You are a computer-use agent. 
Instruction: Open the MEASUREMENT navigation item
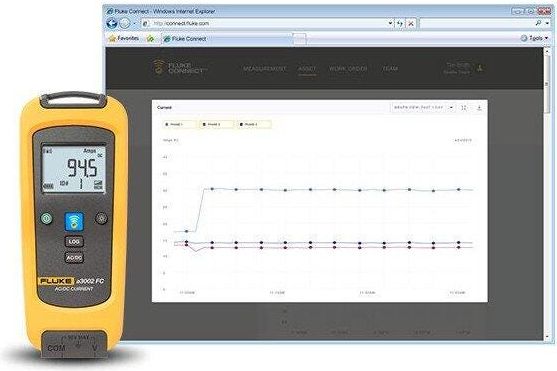[x=265, y=68]
